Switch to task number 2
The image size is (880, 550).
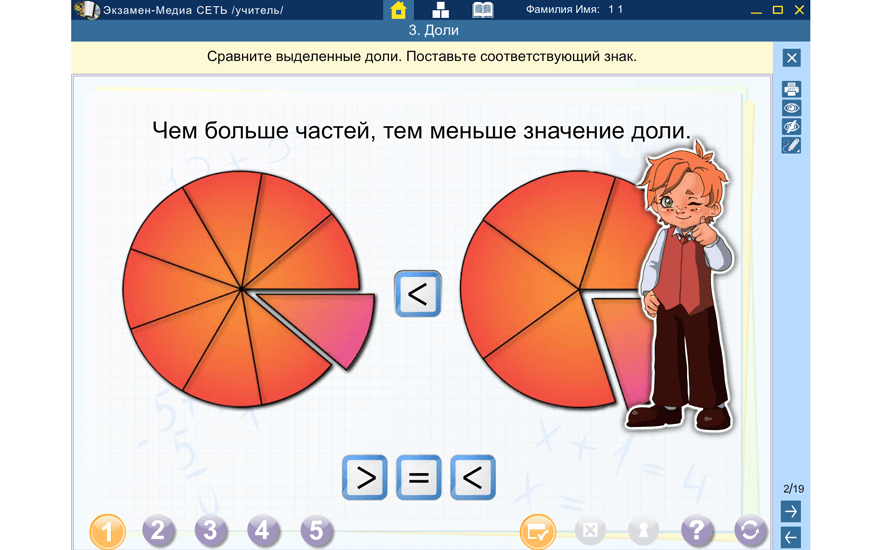(158, 531)
